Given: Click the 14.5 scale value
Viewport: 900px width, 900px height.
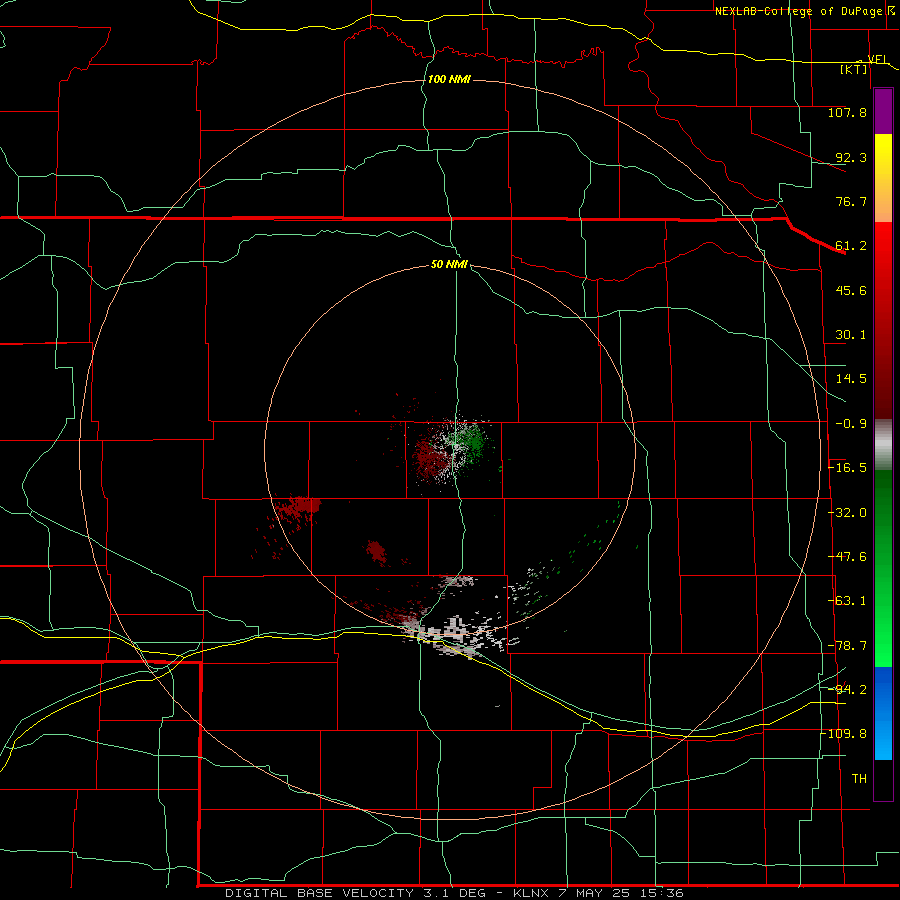Looking at the screenshot, I should [851, 379].
